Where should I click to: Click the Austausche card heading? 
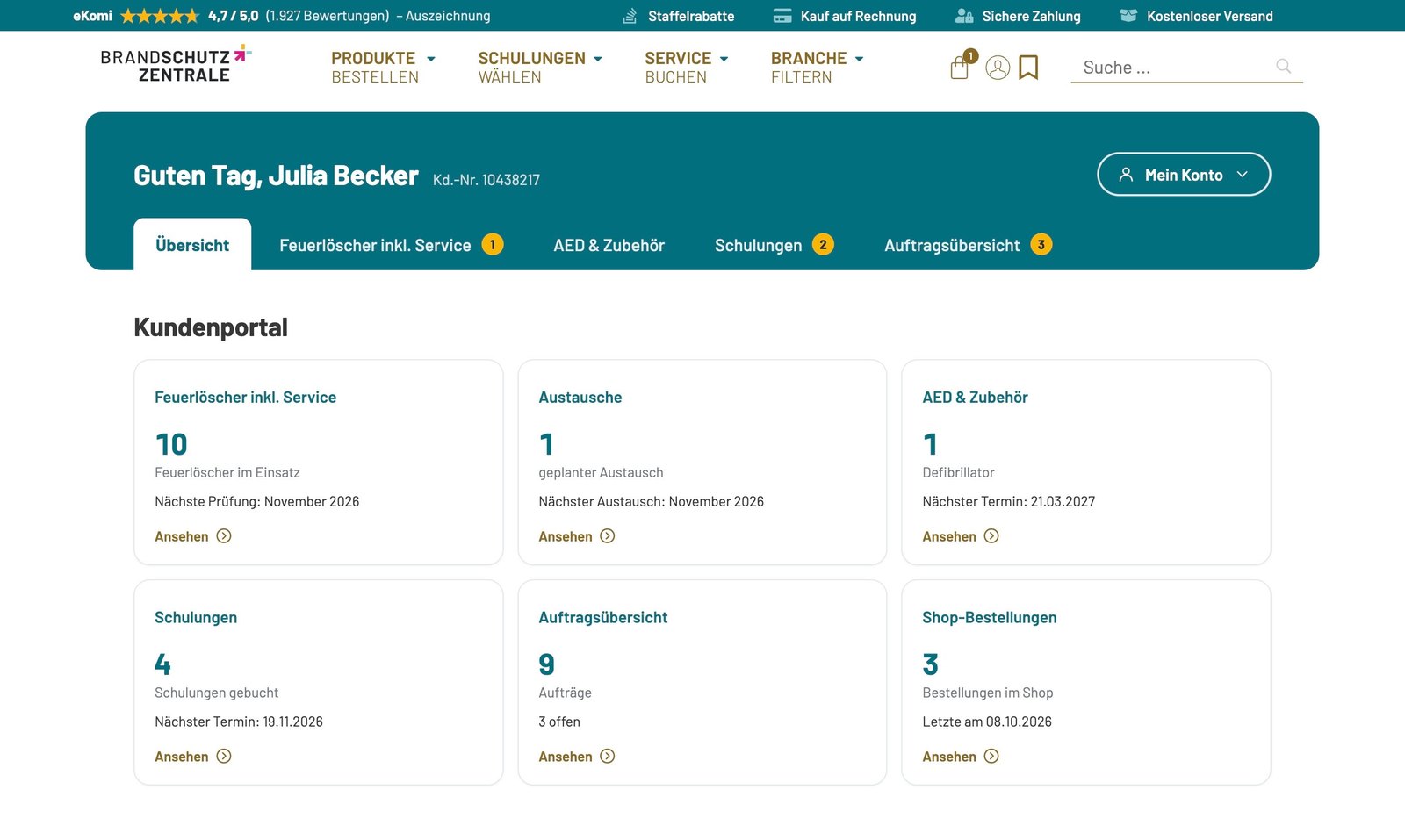click(580, 397)
